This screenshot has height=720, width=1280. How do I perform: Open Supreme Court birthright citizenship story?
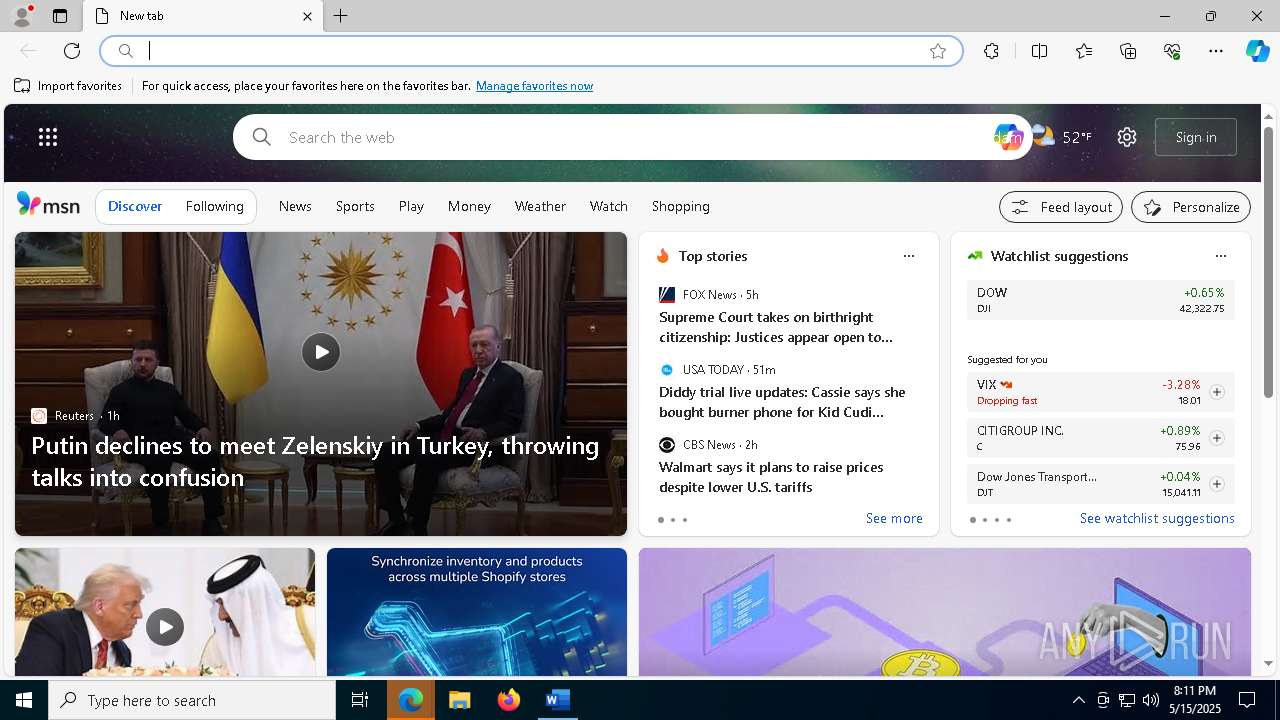click(776, 327)
